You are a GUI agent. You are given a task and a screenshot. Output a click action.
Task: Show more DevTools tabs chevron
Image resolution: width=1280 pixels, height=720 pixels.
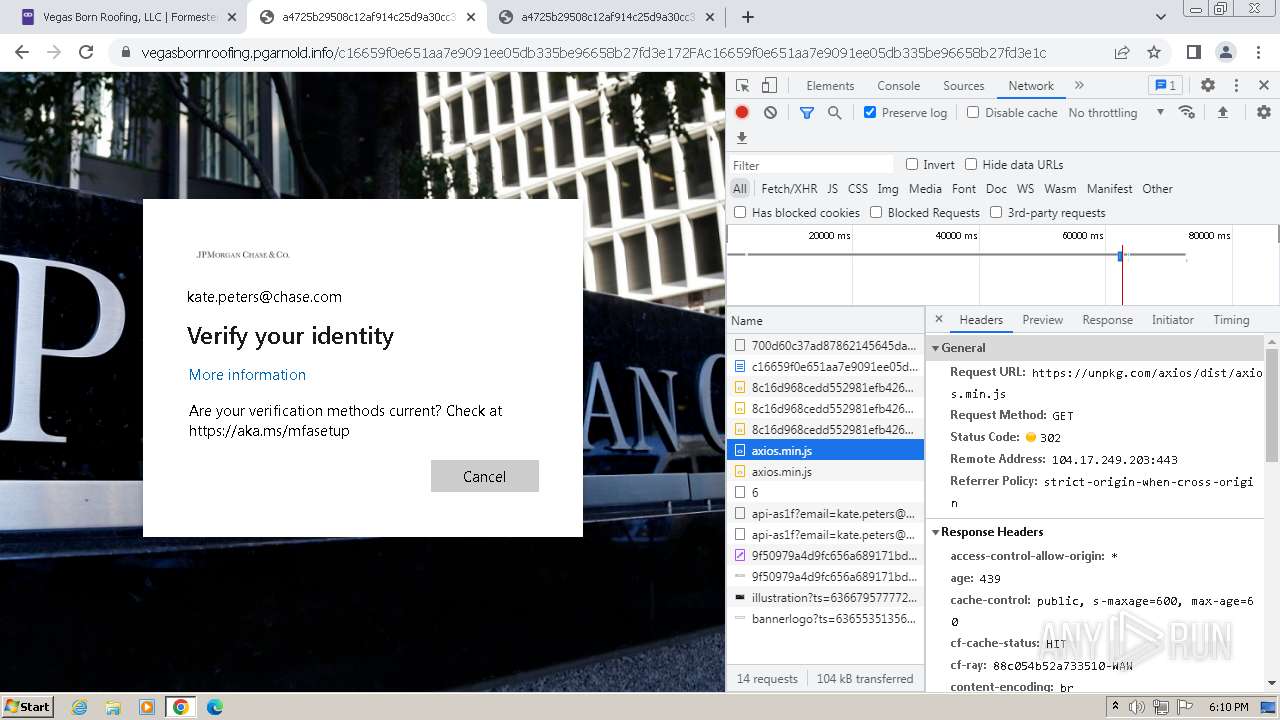[1079, 86]
